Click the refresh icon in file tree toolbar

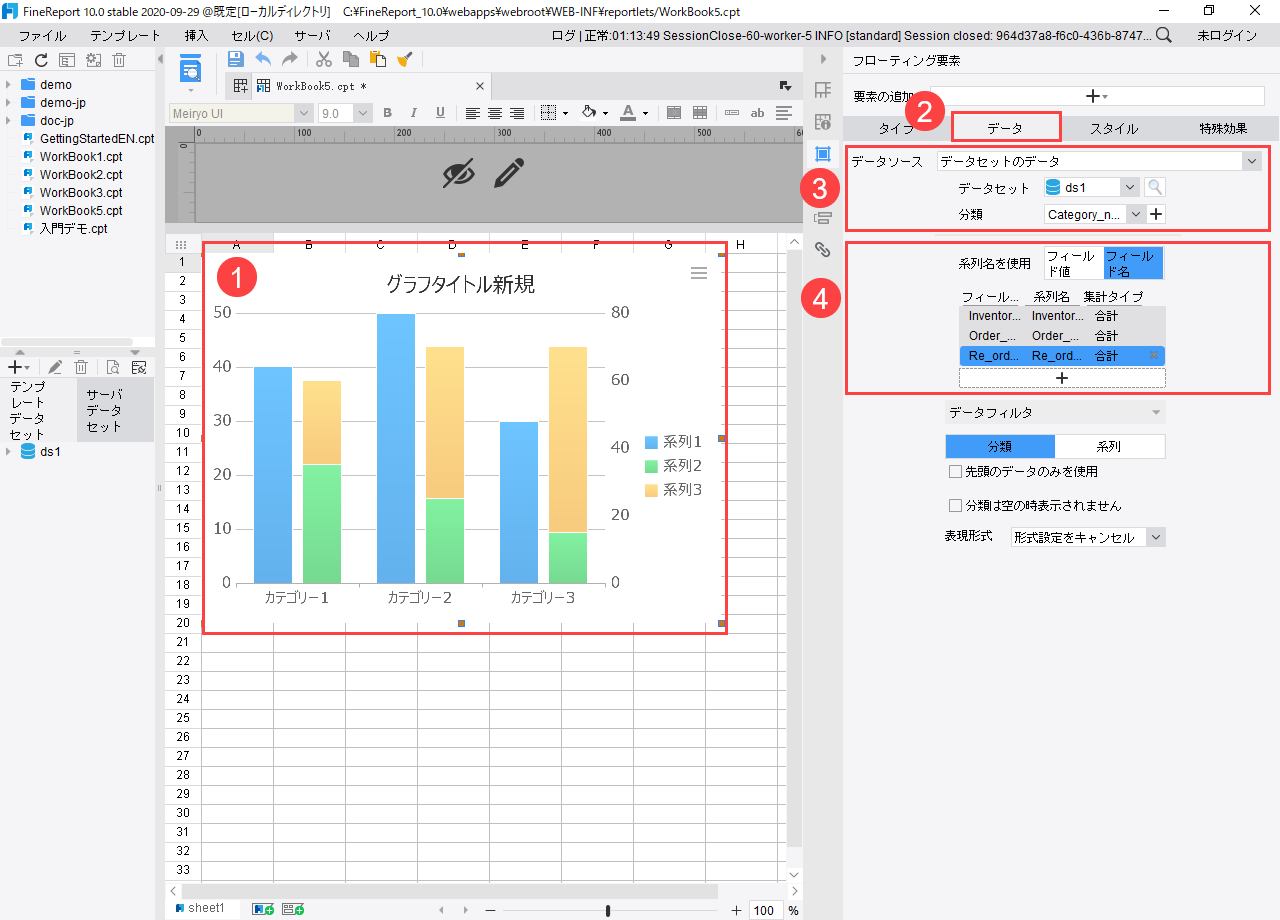[x=41, y=60]
